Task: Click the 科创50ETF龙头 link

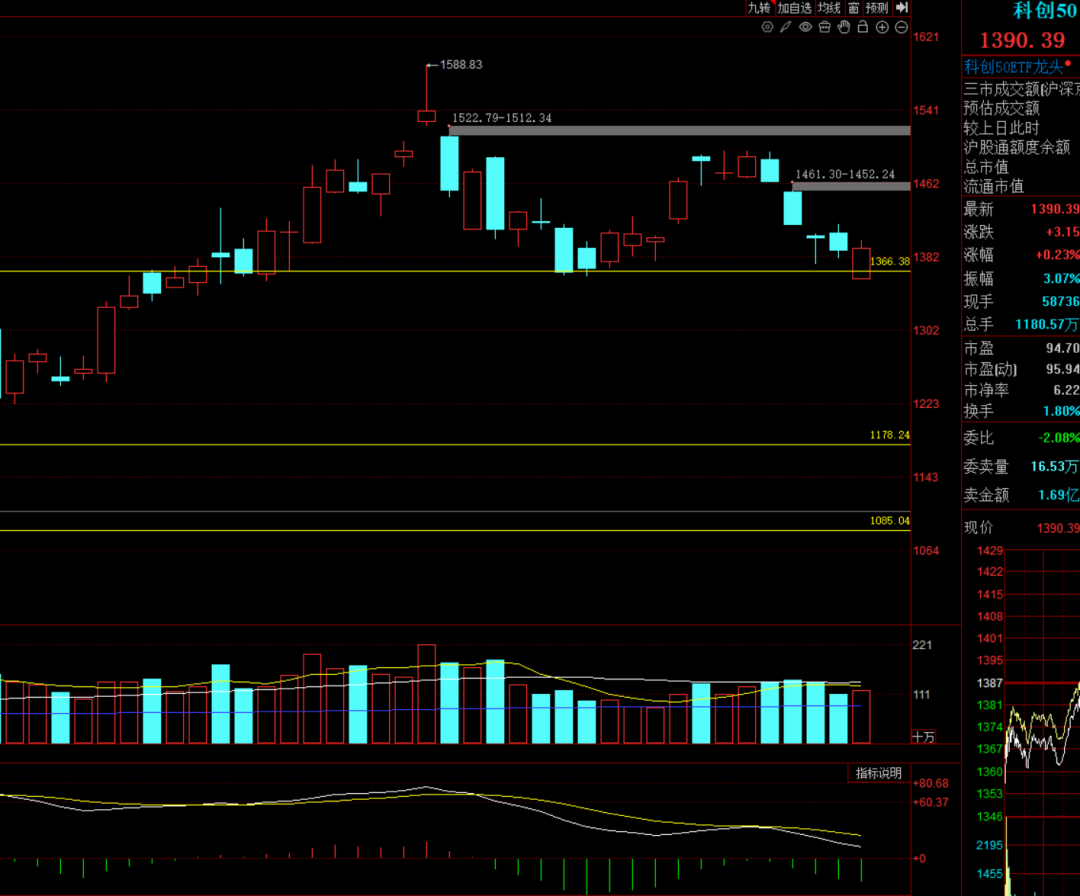Action: click(x=1012, y=67)
